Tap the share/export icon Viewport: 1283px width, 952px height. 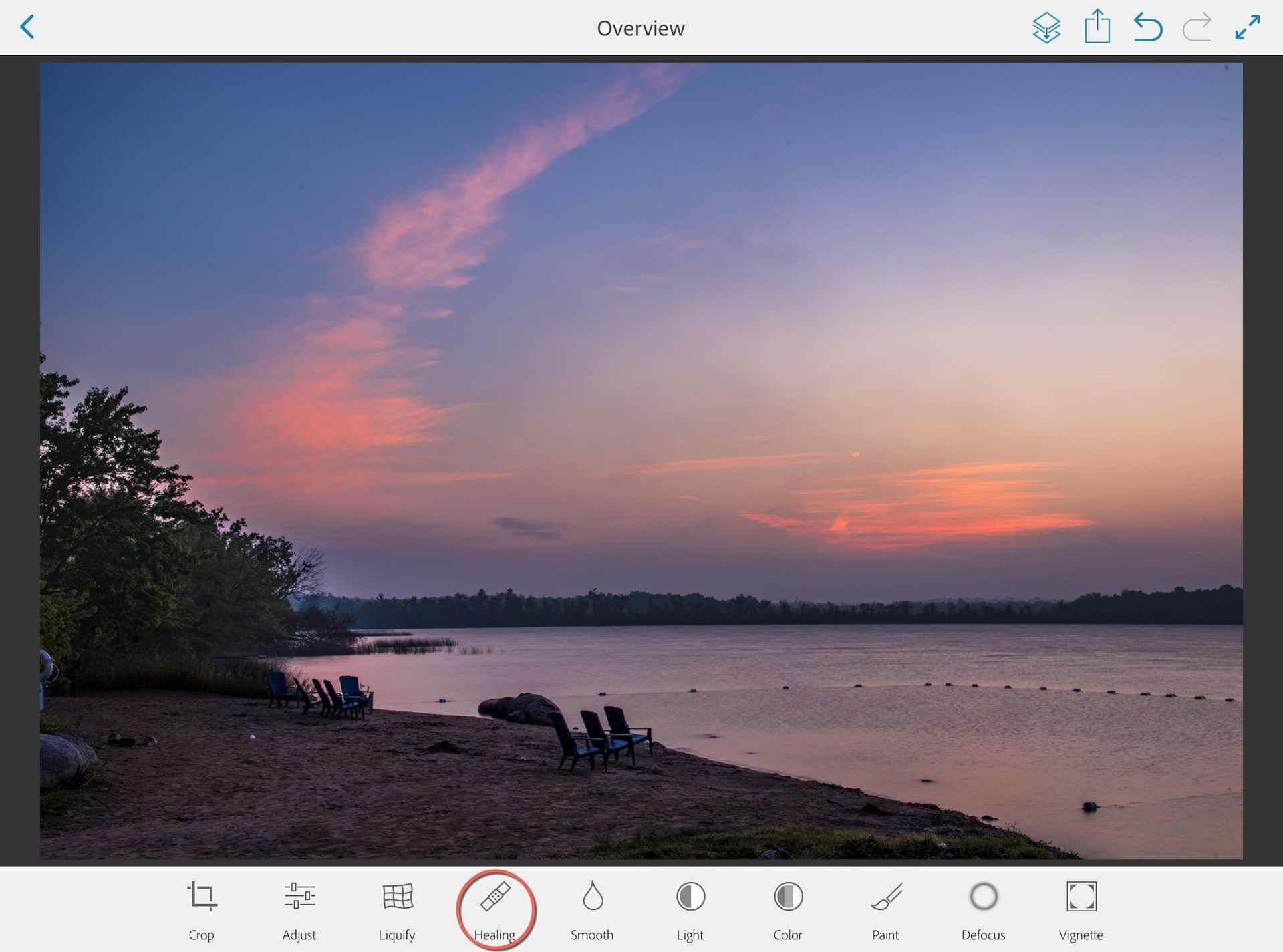(1097, 27)
